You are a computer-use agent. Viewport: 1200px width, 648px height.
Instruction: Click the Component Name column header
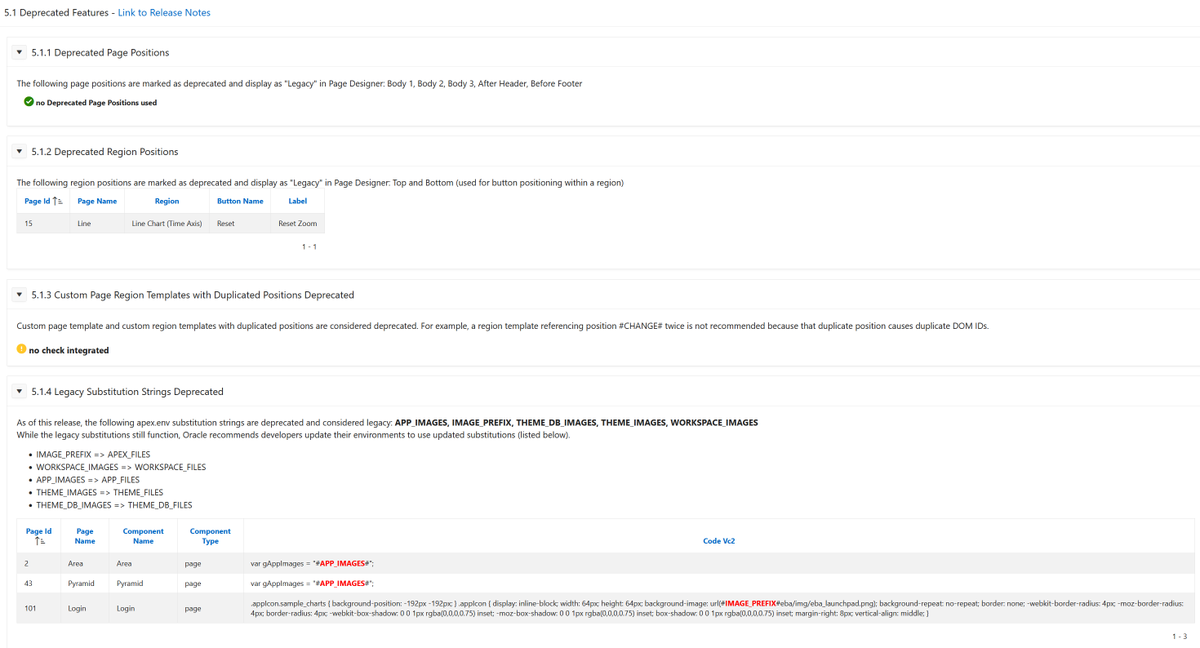[x=143, y=536]
